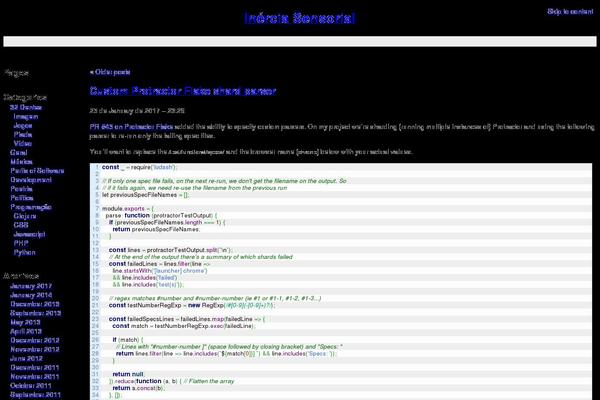Image resolution: width=600 pixels, height=400 pixels.
Task: Open the Música category
Action: (21, 162)
